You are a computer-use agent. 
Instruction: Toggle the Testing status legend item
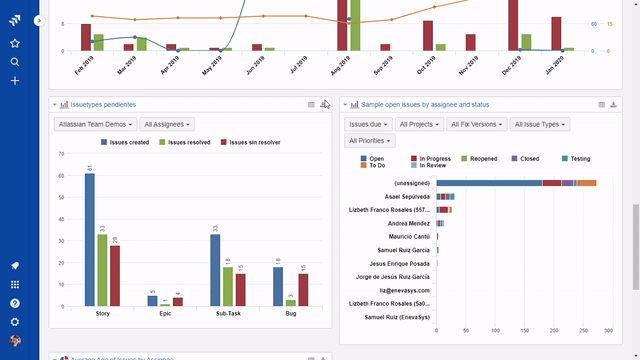pos(576,158)
